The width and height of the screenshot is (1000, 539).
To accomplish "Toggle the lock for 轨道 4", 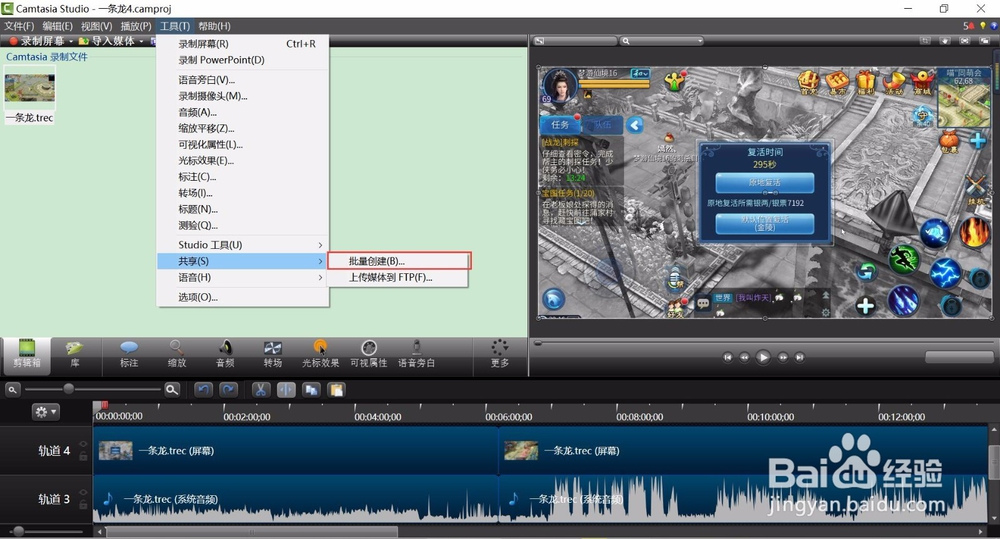I will point(83,456).
